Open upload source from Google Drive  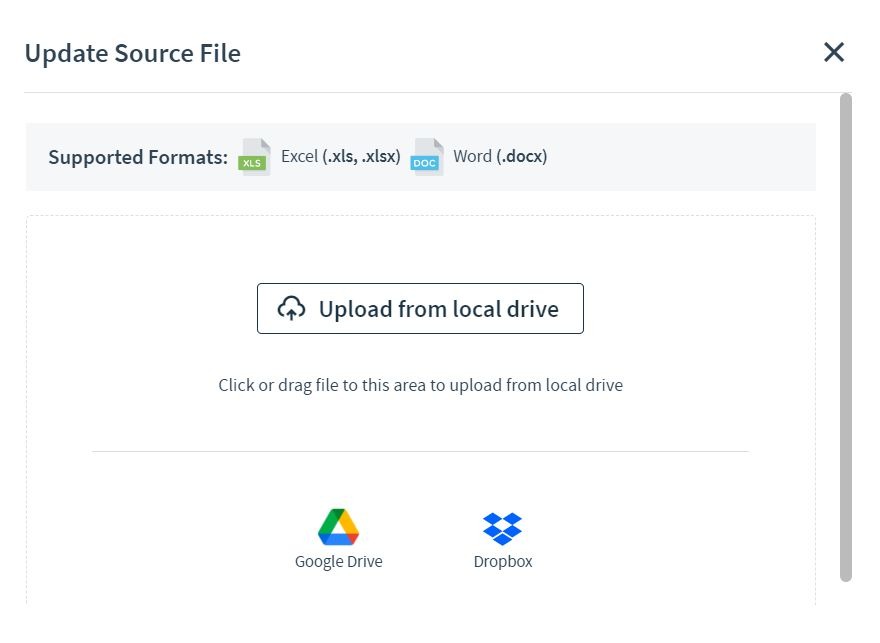[x=339, y=535]
